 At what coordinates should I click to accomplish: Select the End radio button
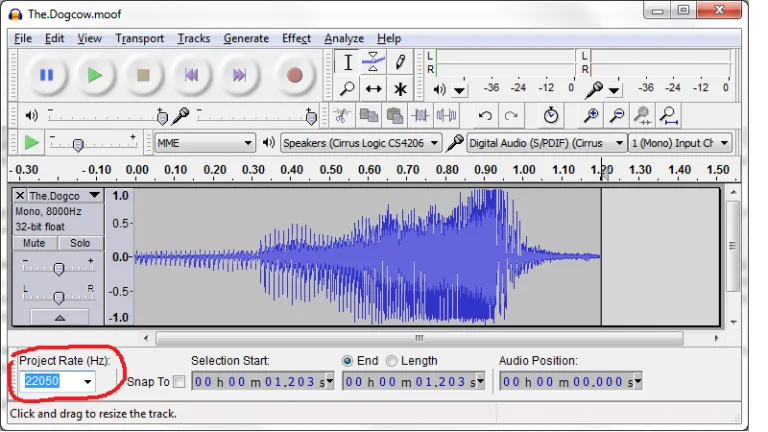click(x=347, y=361)
